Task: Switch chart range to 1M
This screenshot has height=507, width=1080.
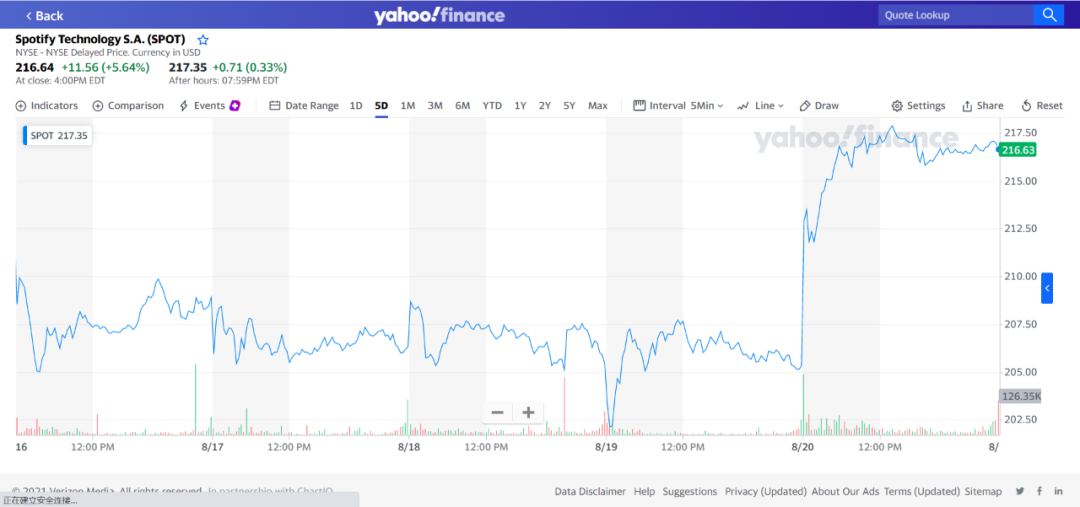Action: click(408, 106)
